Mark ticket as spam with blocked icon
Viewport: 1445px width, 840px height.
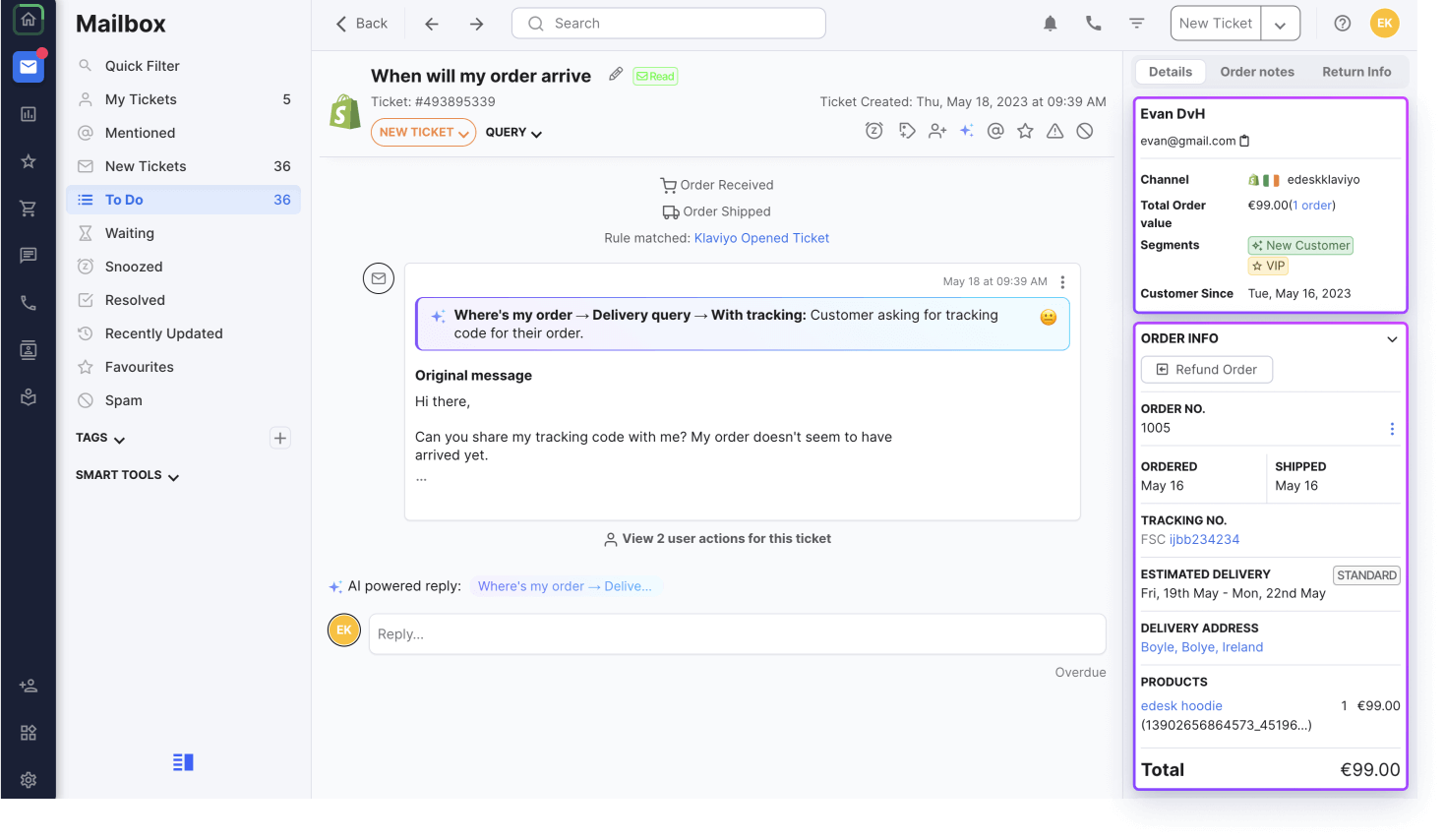1085,131
